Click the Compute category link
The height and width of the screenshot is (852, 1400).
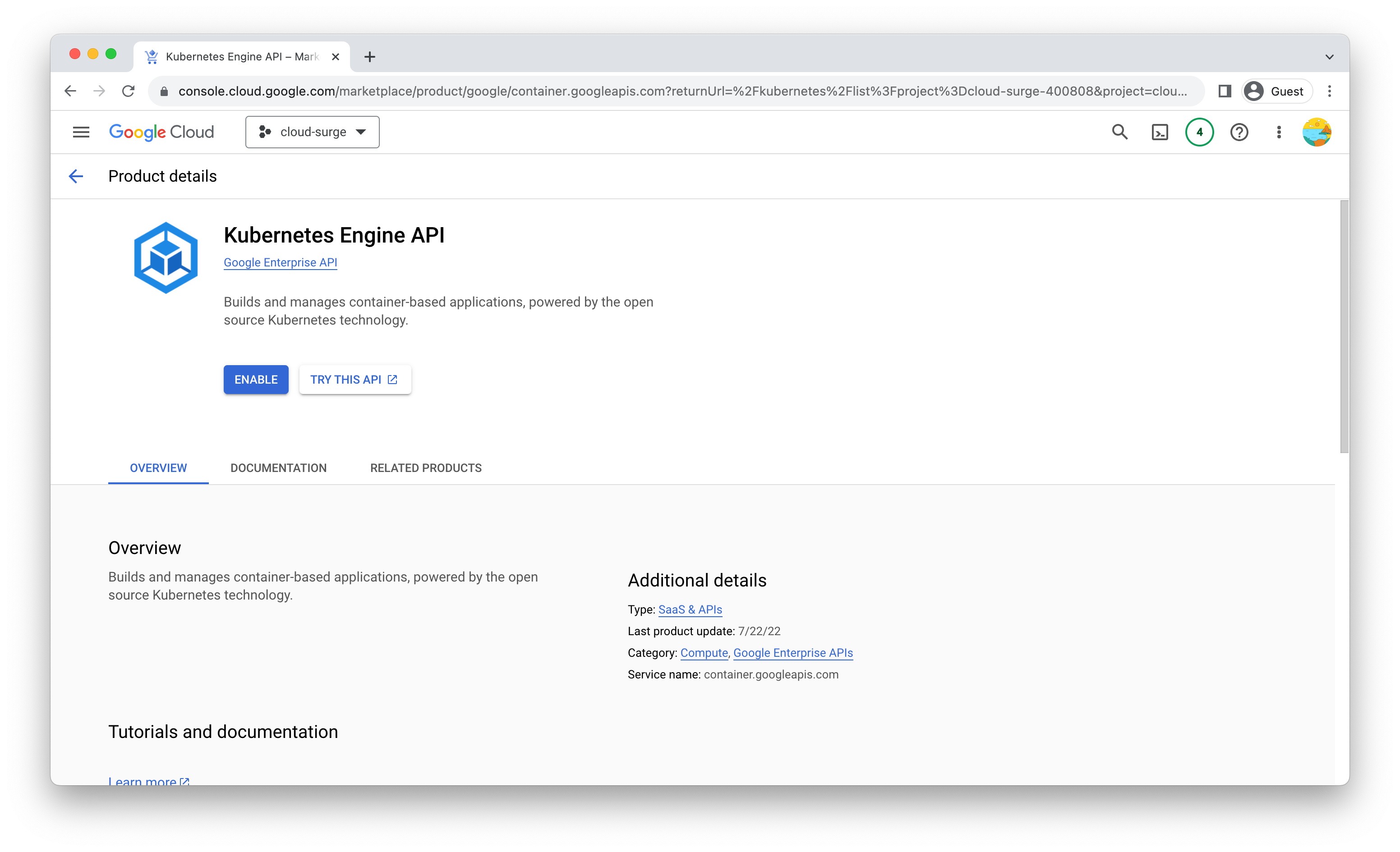point(703,653)
